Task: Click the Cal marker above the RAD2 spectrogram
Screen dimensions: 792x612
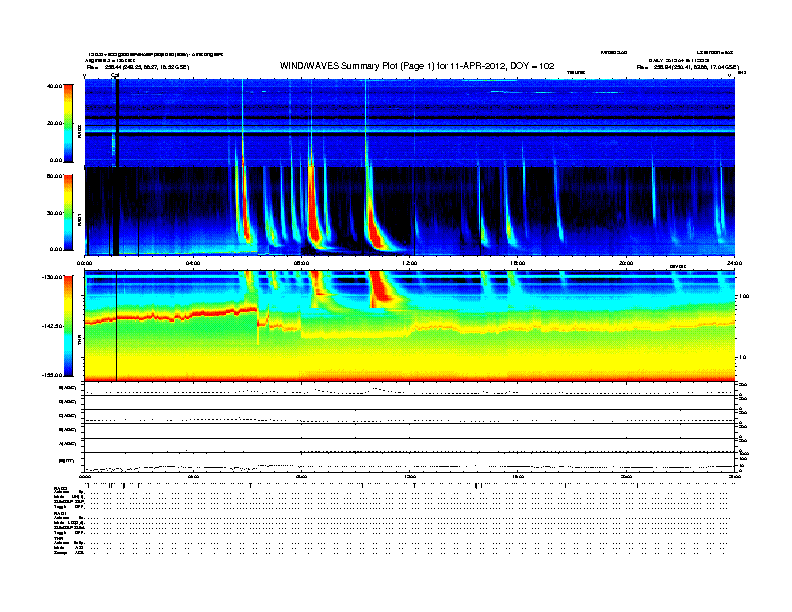Action: pos(115,76)
